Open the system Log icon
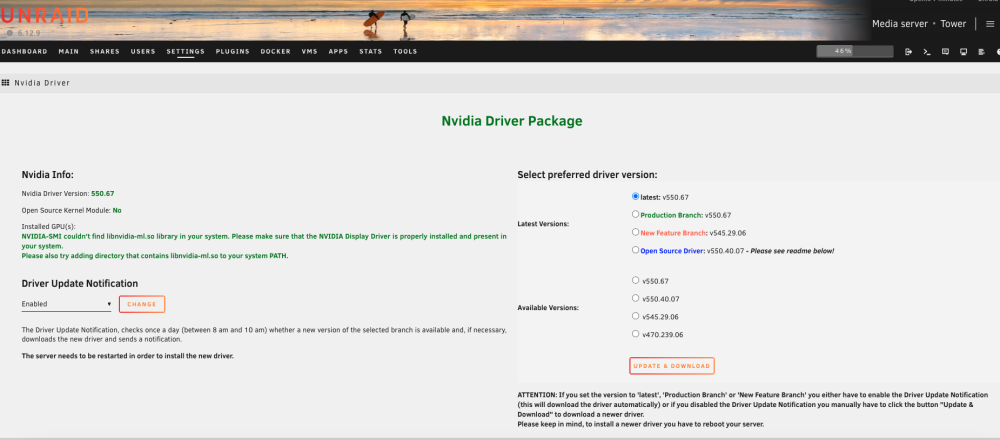Screen dimensions: 1000x440 982,52
